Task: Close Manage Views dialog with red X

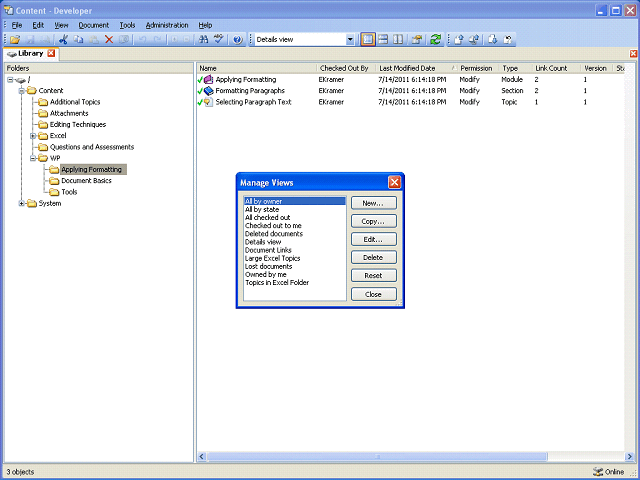Action: point(394,182)
